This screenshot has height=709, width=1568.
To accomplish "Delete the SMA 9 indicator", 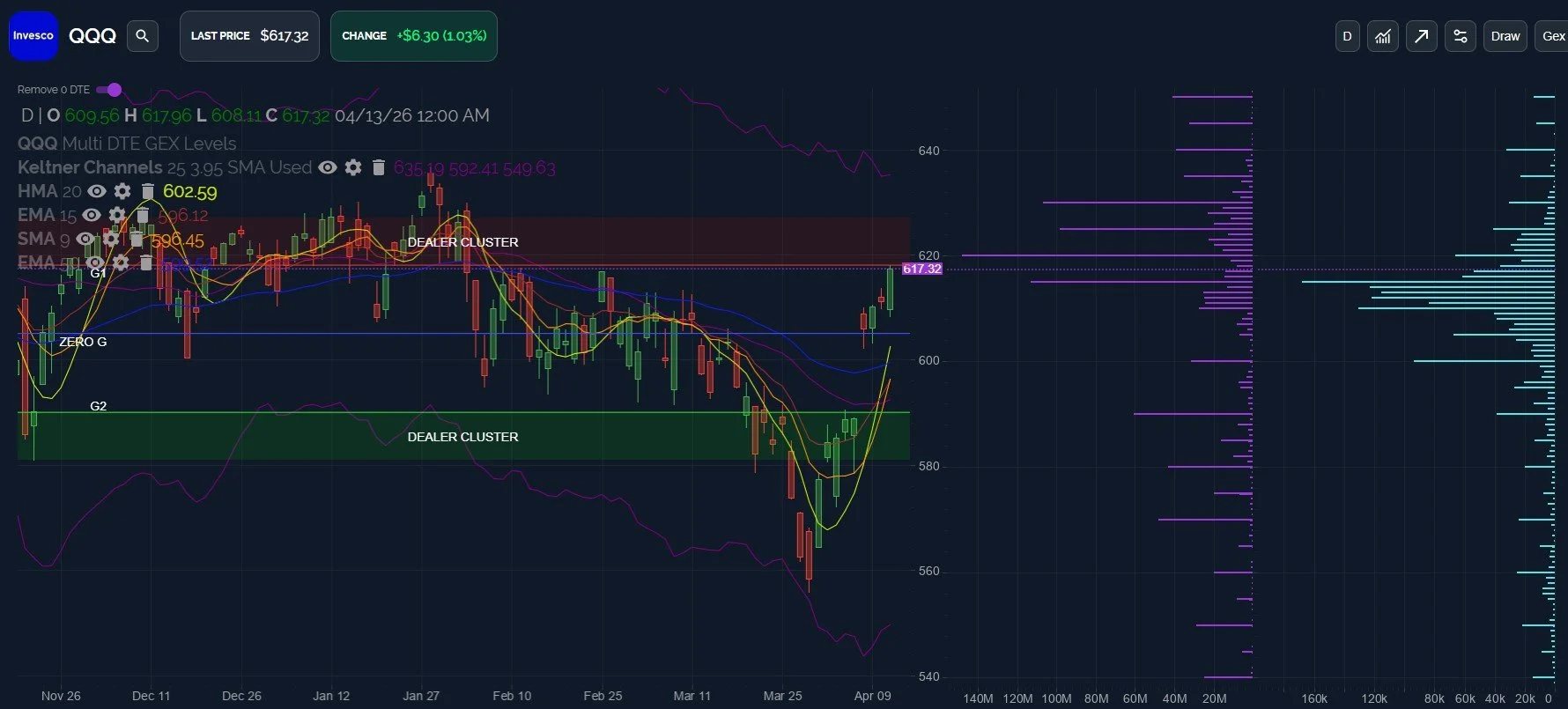I will [x=137, y=239].
